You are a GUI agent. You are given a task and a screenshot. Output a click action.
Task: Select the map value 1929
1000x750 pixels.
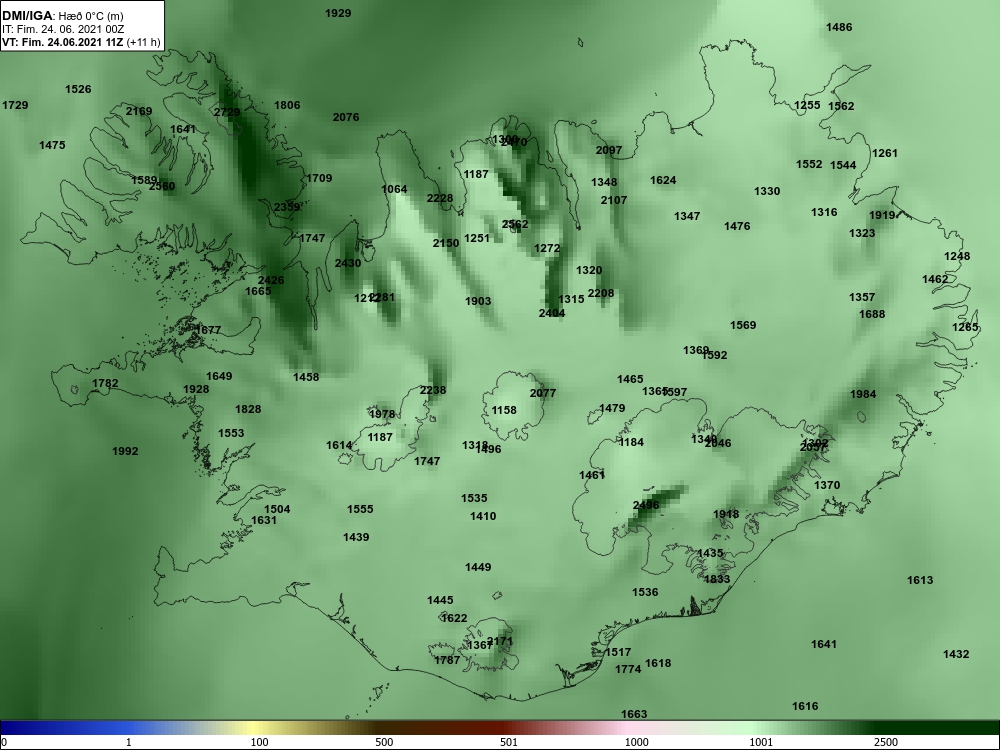pos(338,13)
